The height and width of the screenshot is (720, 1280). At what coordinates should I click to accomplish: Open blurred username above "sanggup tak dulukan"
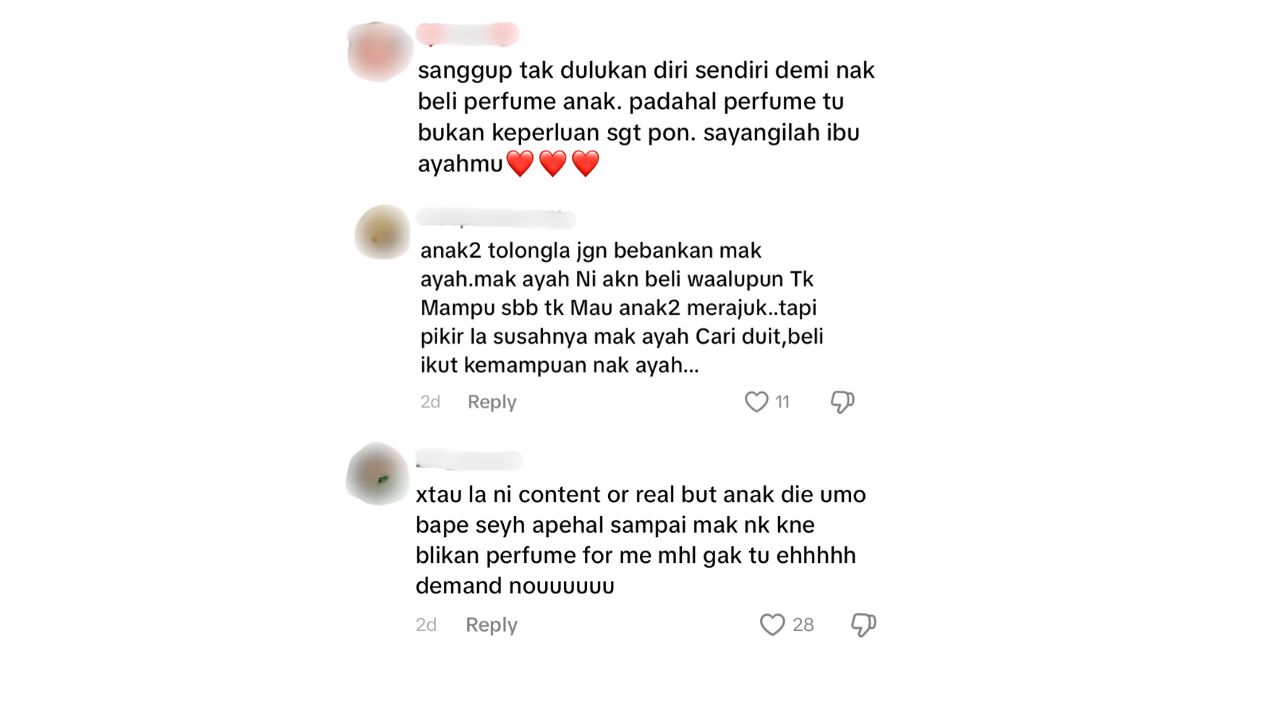[467, 34]
